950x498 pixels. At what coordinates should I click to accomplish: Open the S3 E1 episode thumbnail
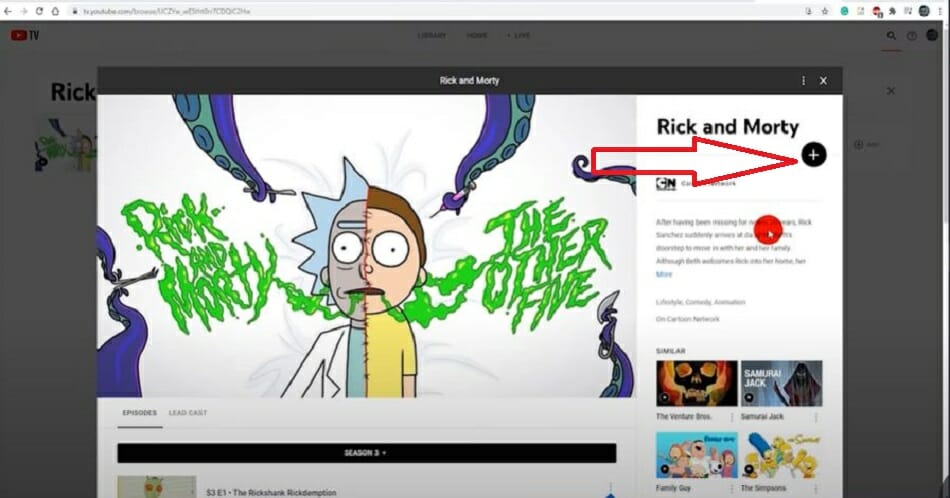157,487
